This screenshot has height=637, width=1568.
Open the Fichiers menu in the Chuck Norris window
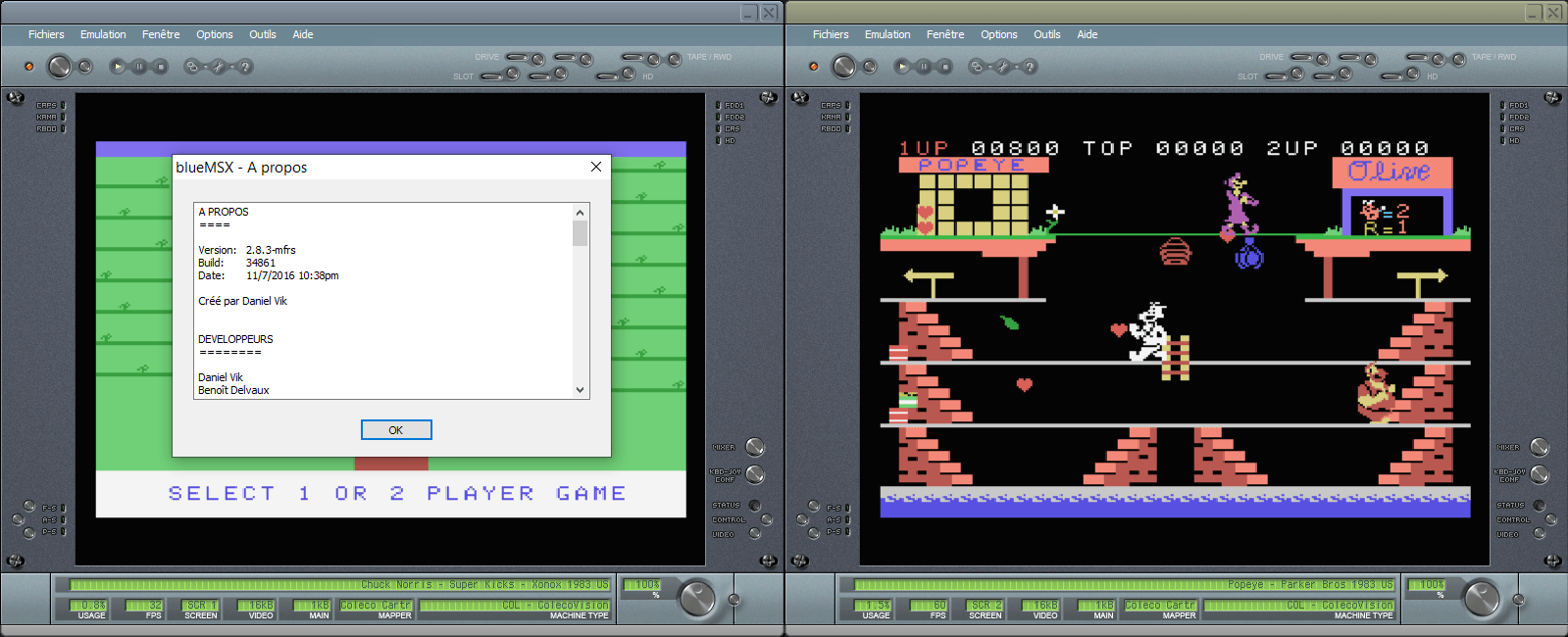point(46,34)
